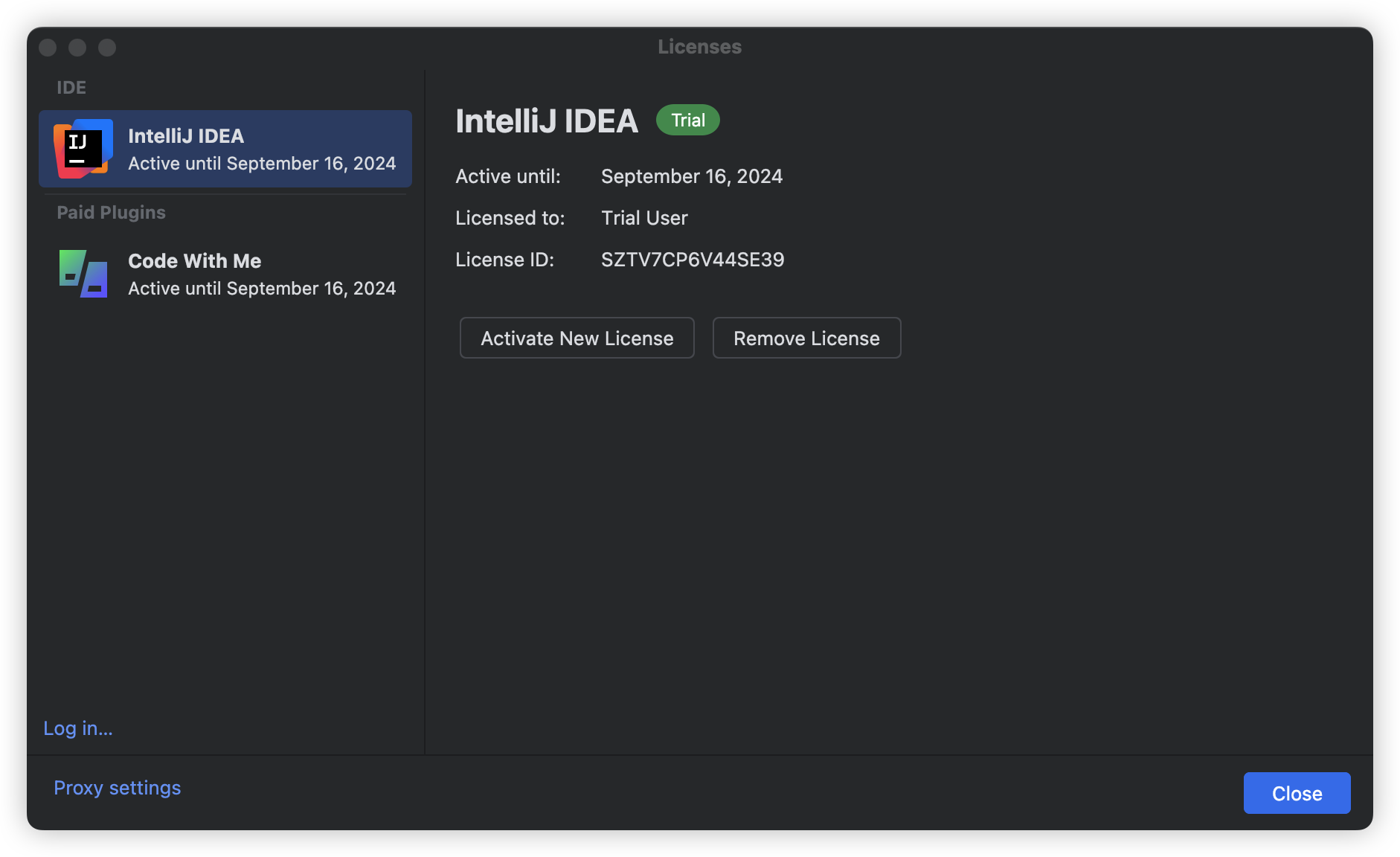The height and width of the screenshot is (857, 1400).
Task: Click the License ID: label
Action: [505, 260]
